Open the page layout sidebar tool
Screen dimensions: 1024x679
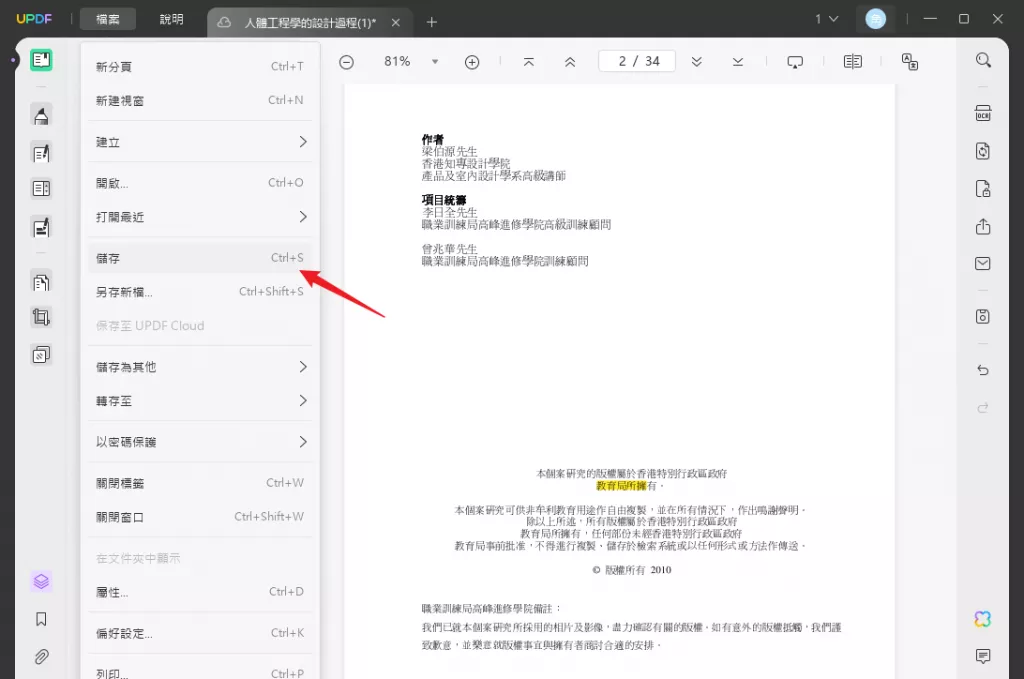pyautogui.click(x=41, y=189)
